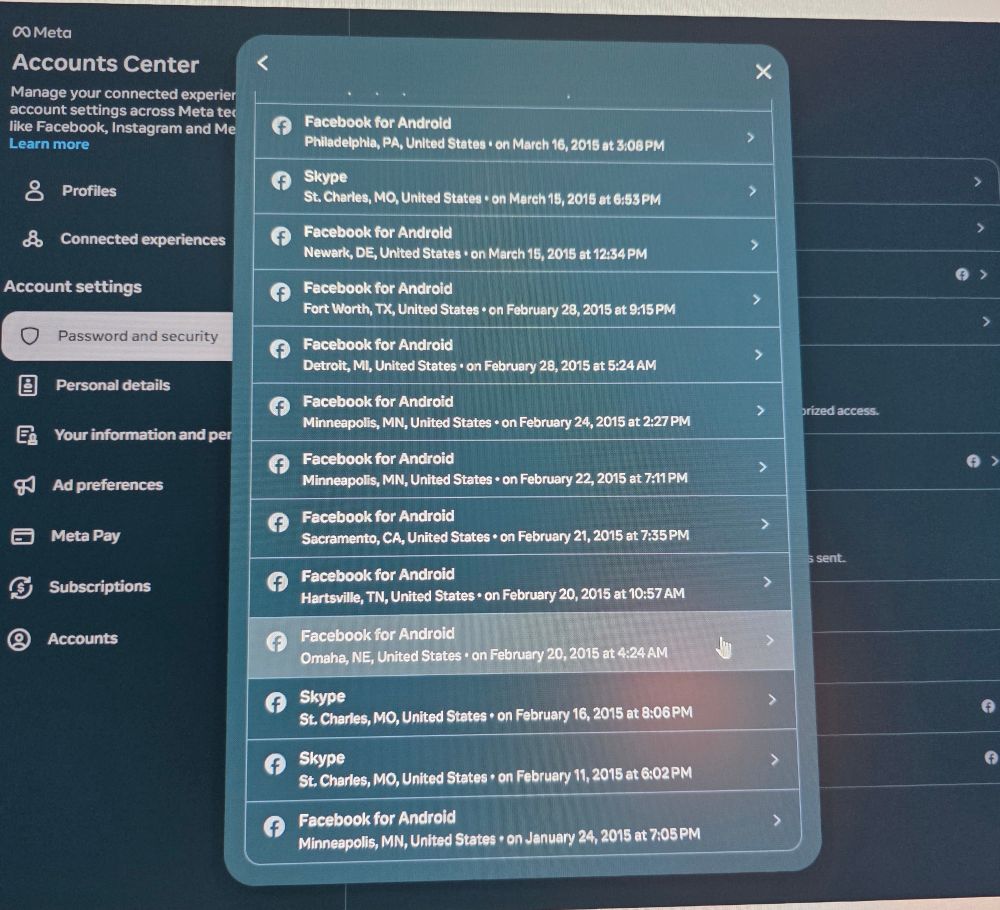Screen dimensions: 1000x910
Task: Click the Subscriptions dollar icon
Action: pyautogui.click(x=21, y=587)
